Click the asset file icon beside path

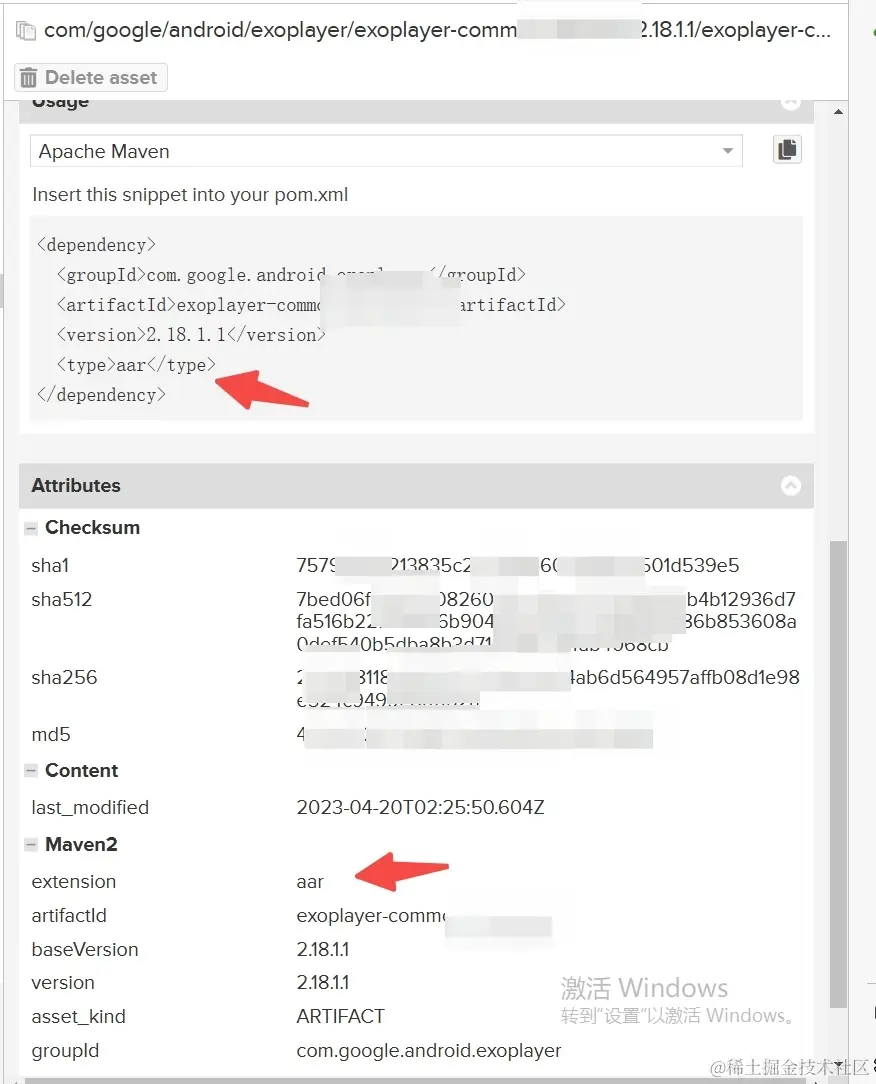point(26,31)
